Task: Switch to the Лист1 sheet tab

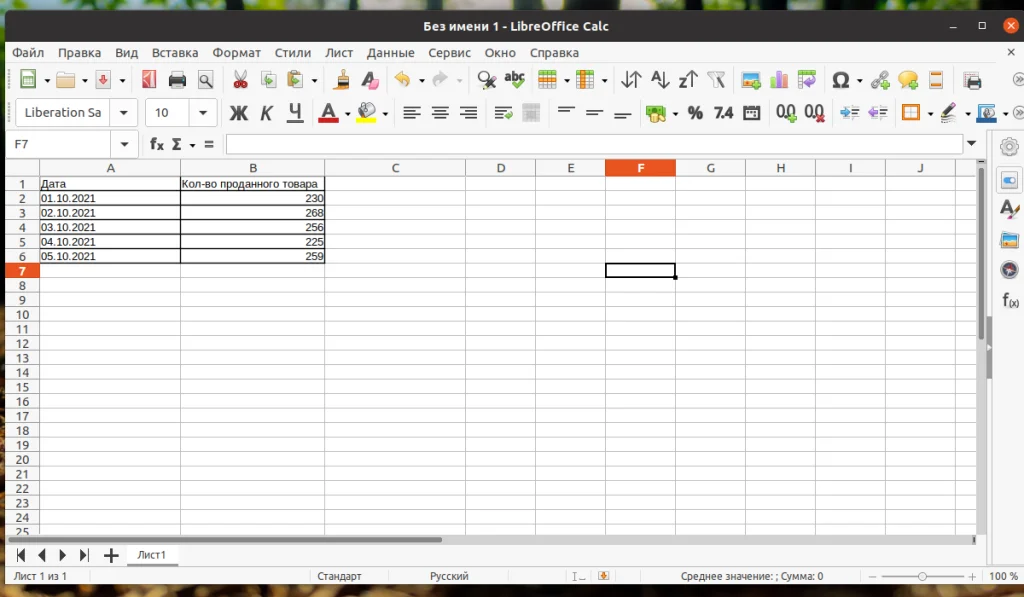Action: 152,555
